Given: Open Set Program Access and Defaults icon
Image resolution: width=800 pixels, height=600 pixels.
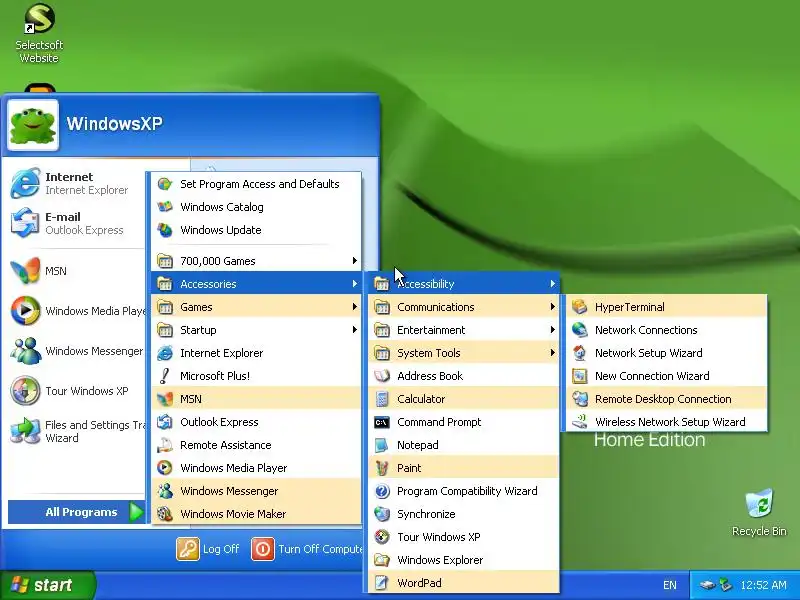Looking at the screenshot, I should coord(165,184).
